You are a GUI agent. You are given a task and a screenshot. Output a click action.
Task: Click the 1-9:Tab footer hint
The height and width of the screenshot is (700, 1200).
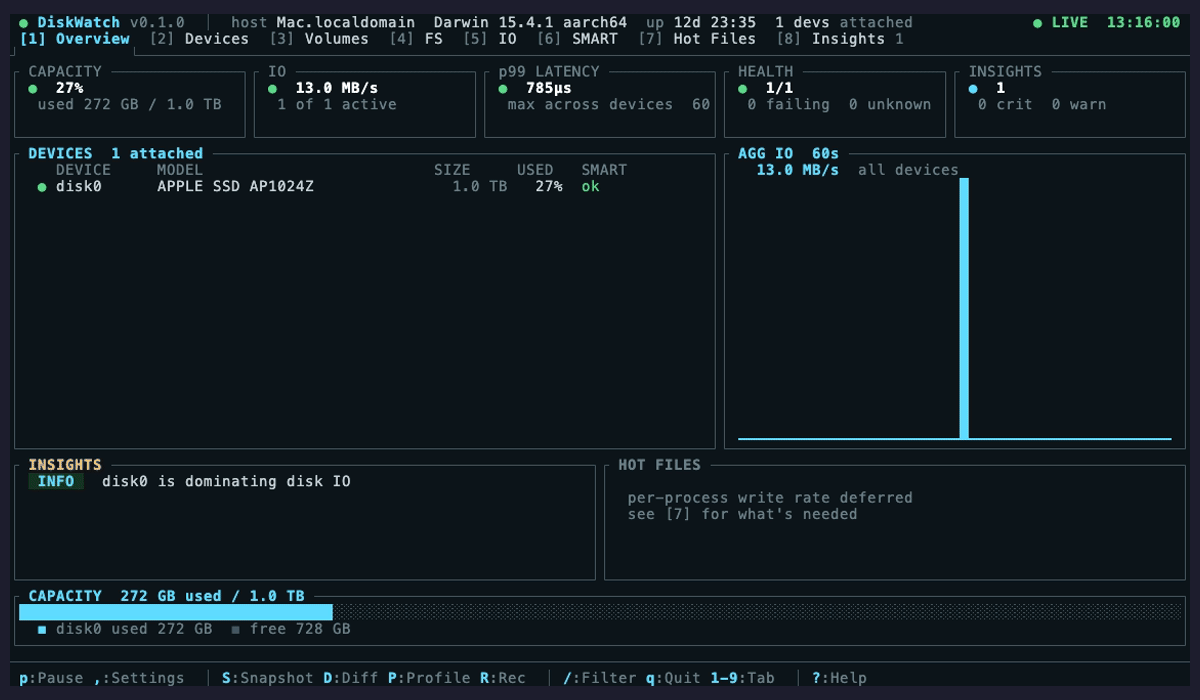(x=743, y=678)
